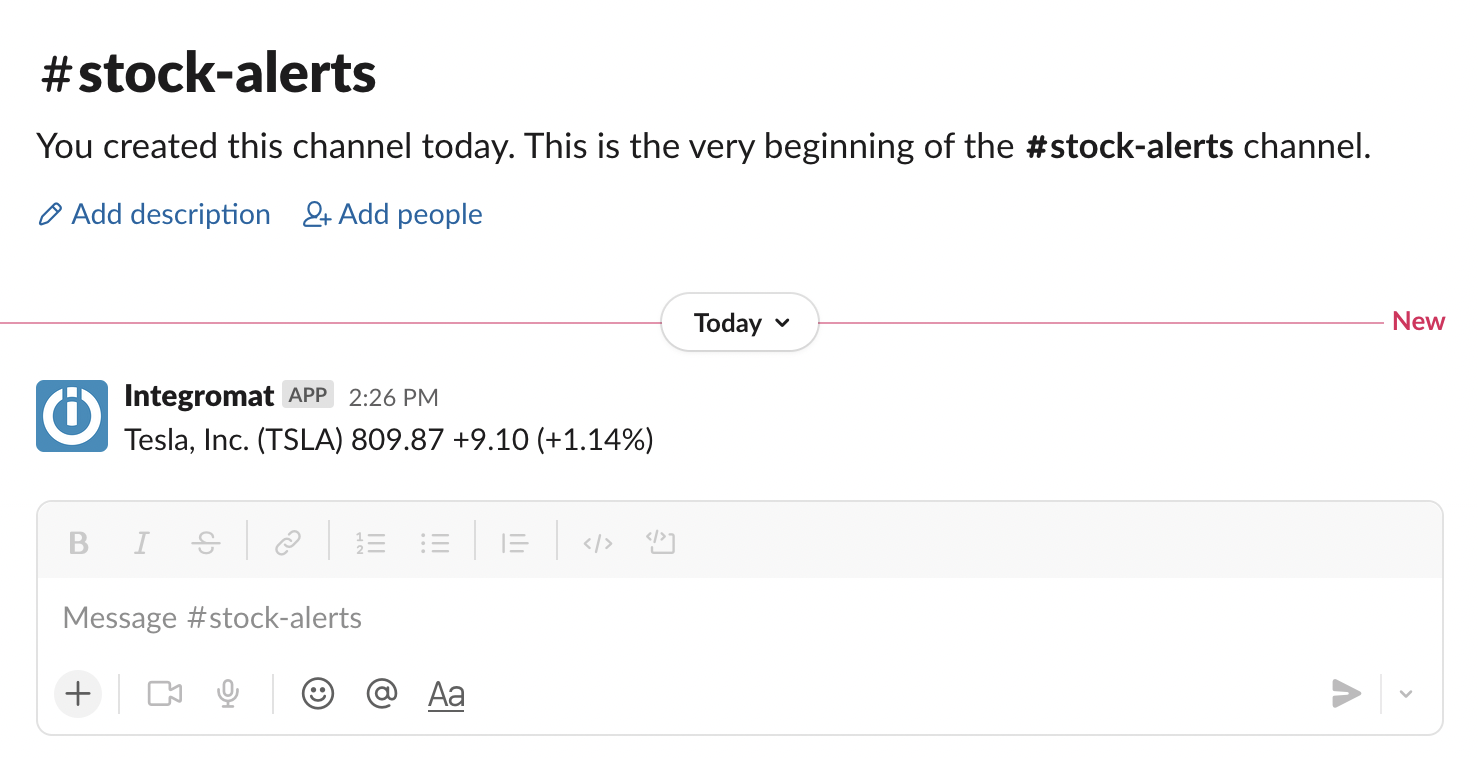Apply bold formatting in the message toolbar
The image size is (1478, 758).
pos(78,542)
